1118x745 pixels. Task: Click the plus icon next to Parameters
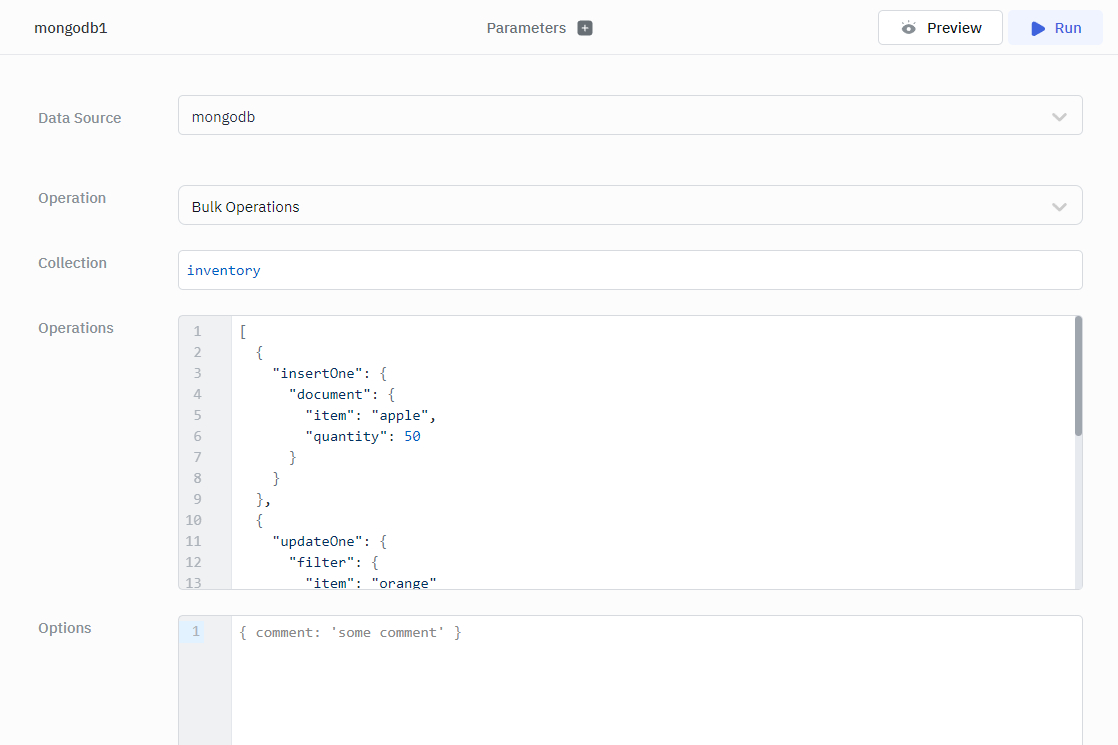[x=585, y=28]
